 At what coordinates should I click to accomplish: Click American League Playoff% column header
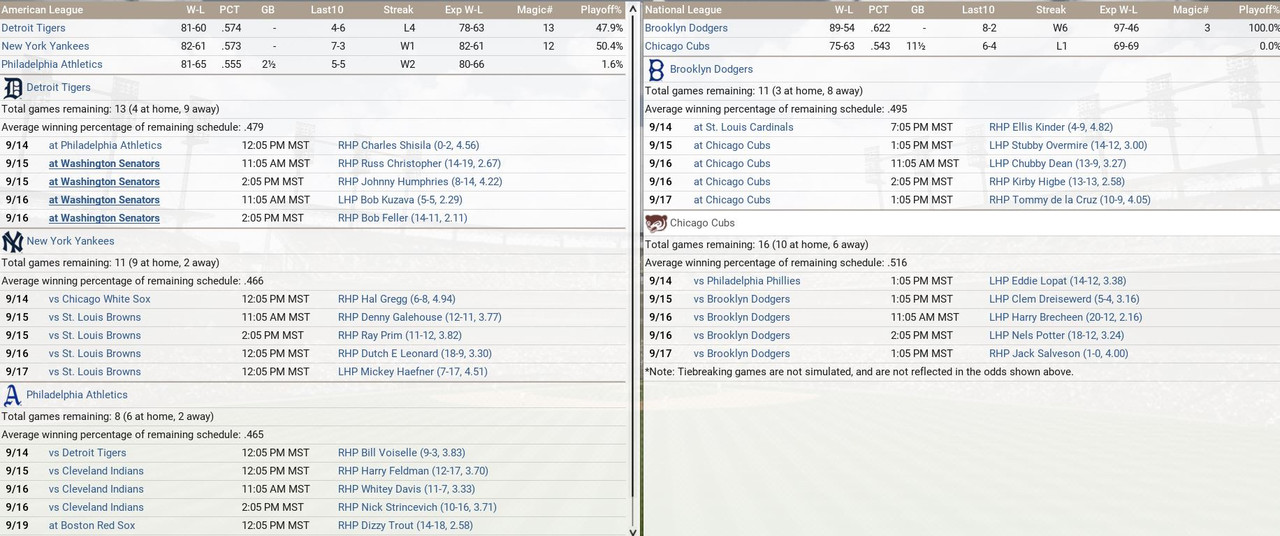(x=601, y=10)
